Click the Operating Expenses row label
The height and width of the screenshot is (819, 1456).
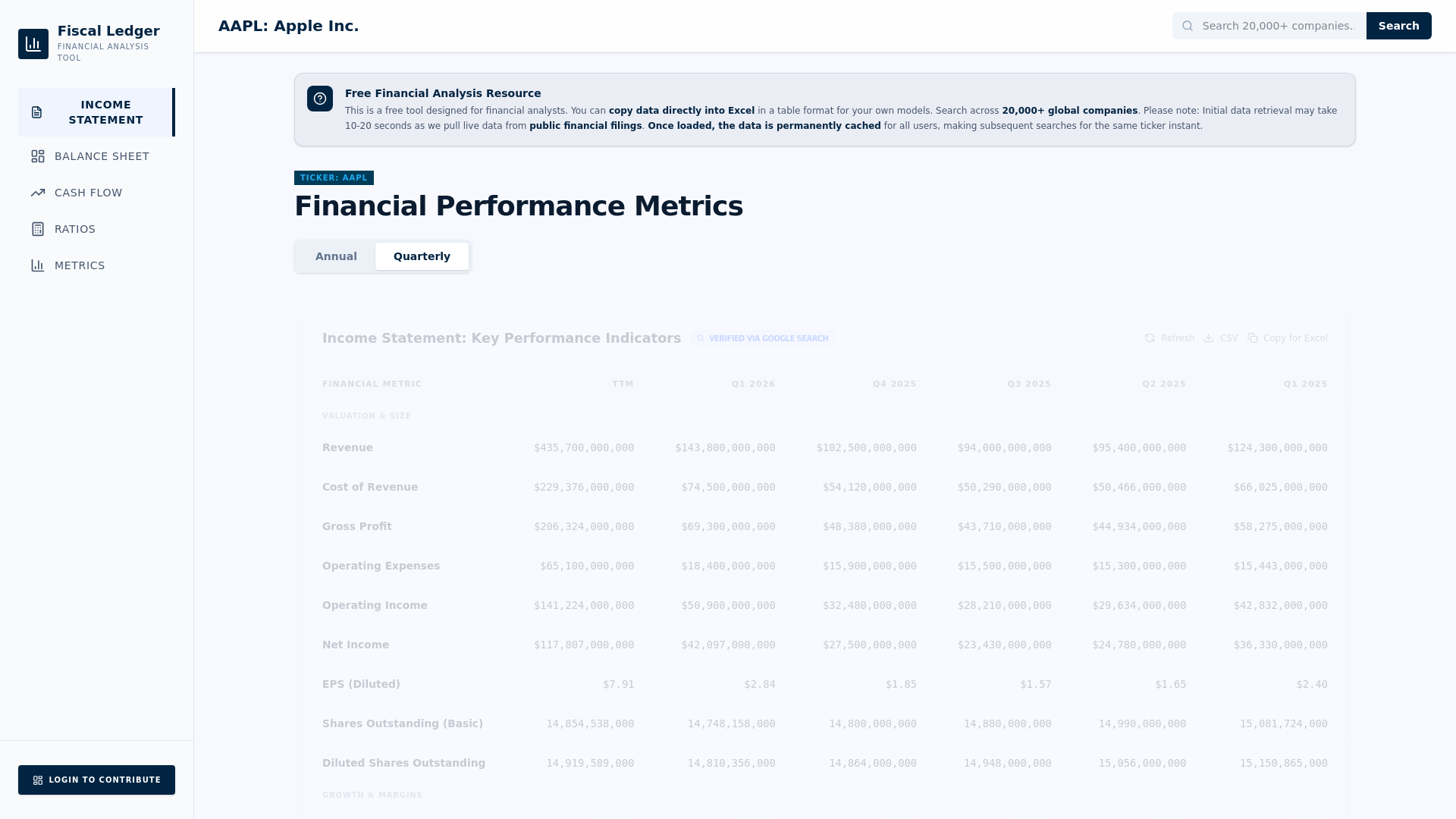click(381, 566)
